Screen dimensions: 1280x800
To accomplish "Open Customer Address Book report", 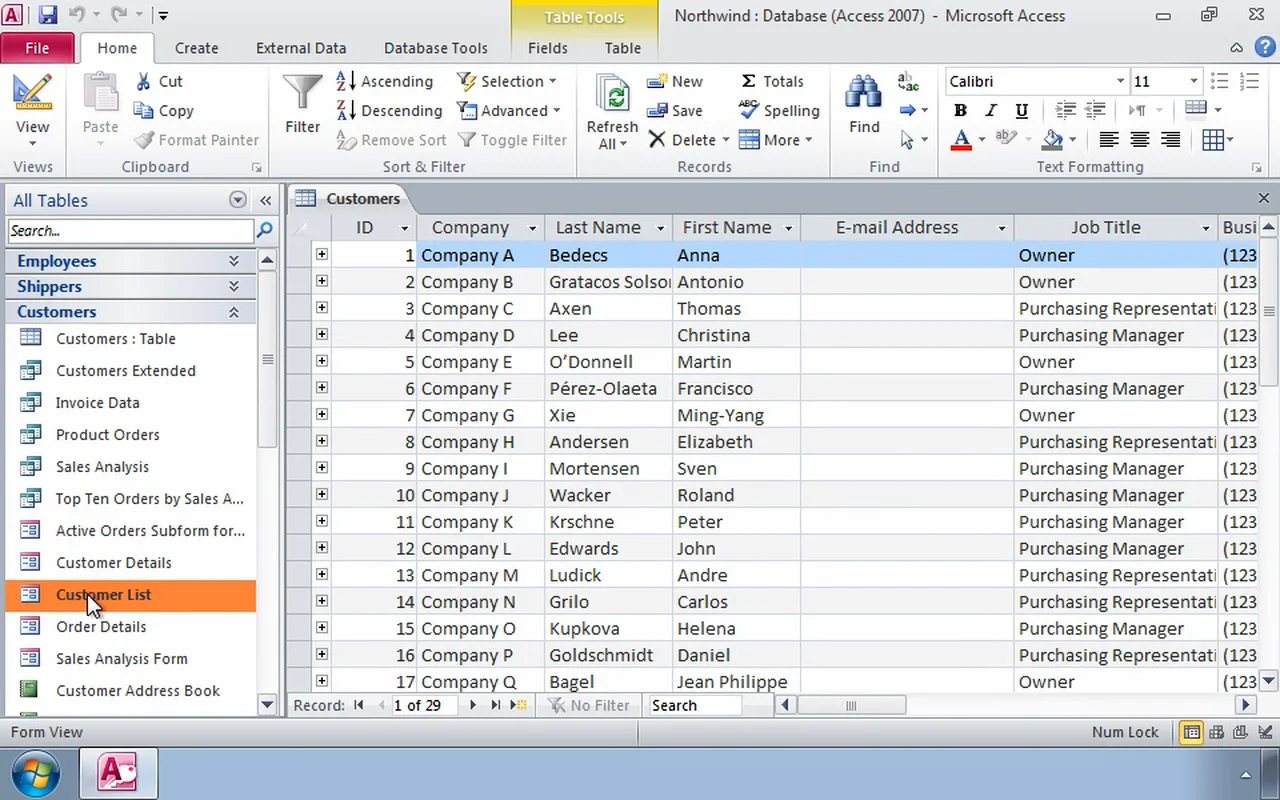I will tap(138, 691).
